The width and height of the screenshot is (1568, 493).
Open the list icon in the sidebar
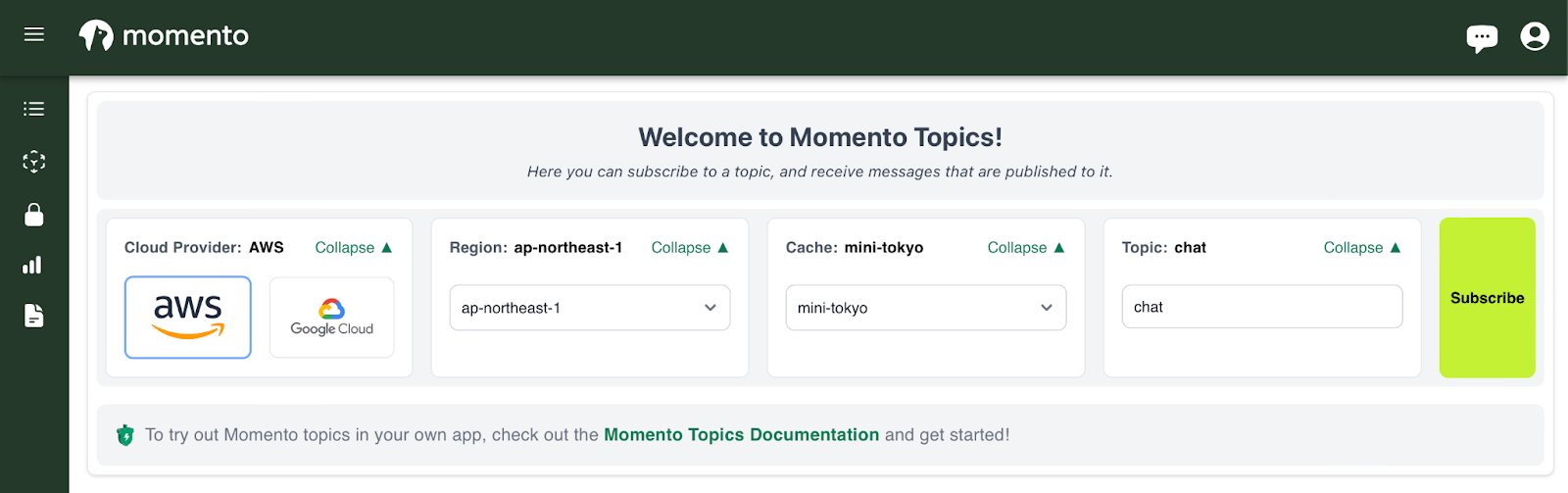point(34,109)
